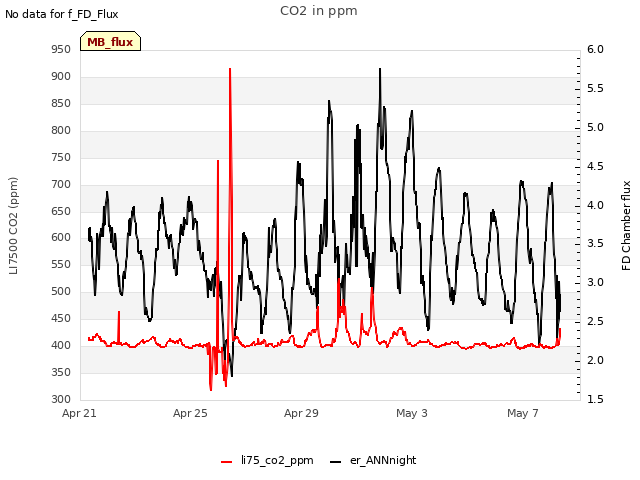Click the 'Apr 21' x-axis date
Viewport: 640px width, 480px height.
tap(79, 413)
